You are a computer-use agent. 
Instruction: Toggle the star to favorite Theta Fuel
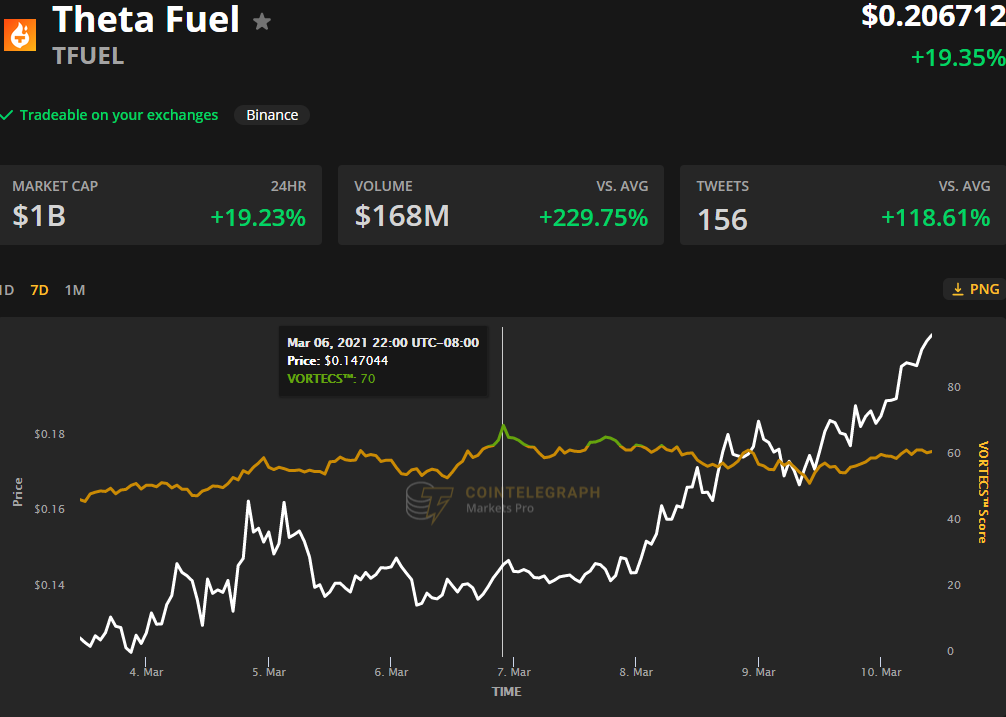(261, 19)
